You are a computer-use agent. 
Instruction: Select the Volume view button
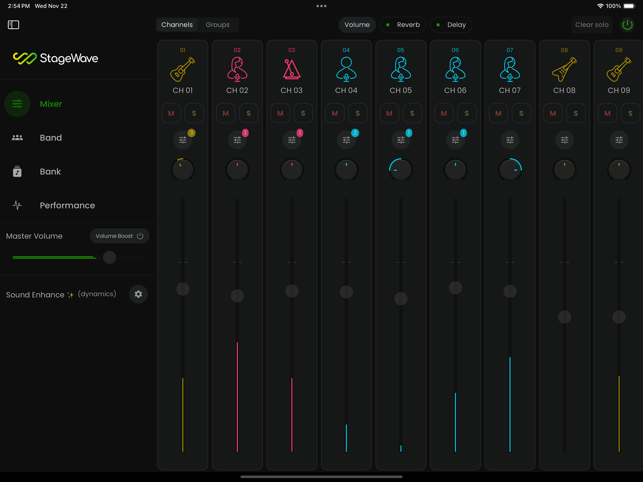357,25
